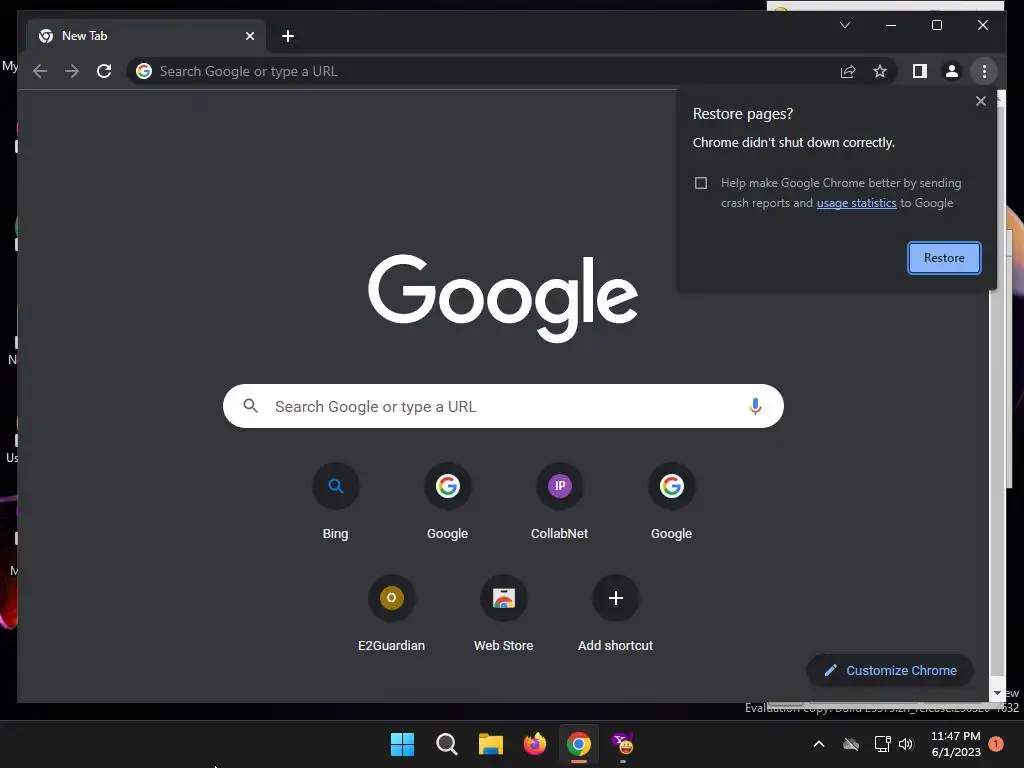Open the CollabNet shortcut
The image size is (1024, 768).
coord(560,501)
